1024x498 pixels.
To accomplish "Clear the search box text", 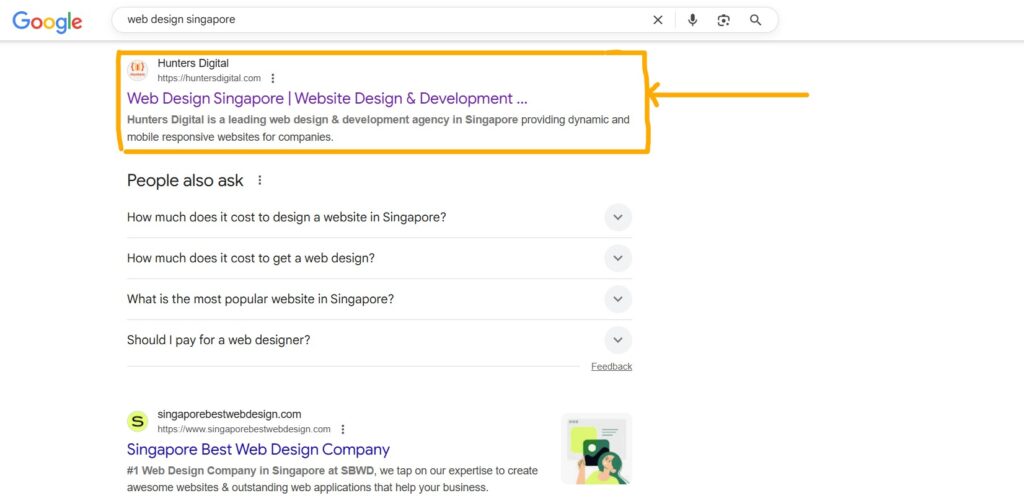I will pos(658,20).
